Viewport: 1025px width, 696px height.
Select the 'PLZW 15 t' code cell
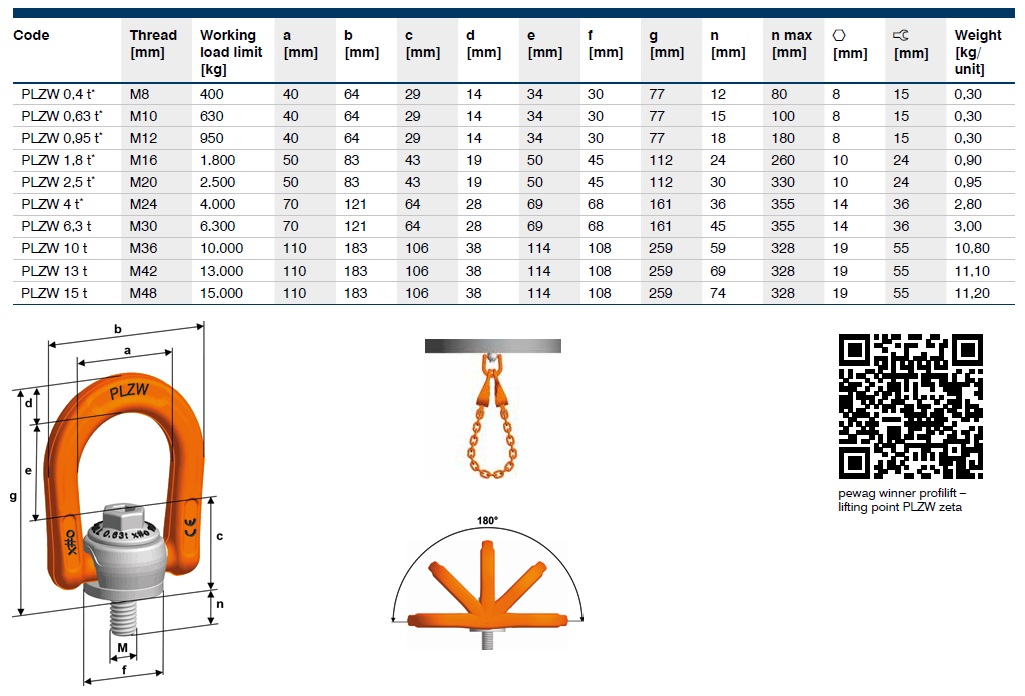[54, 293]
